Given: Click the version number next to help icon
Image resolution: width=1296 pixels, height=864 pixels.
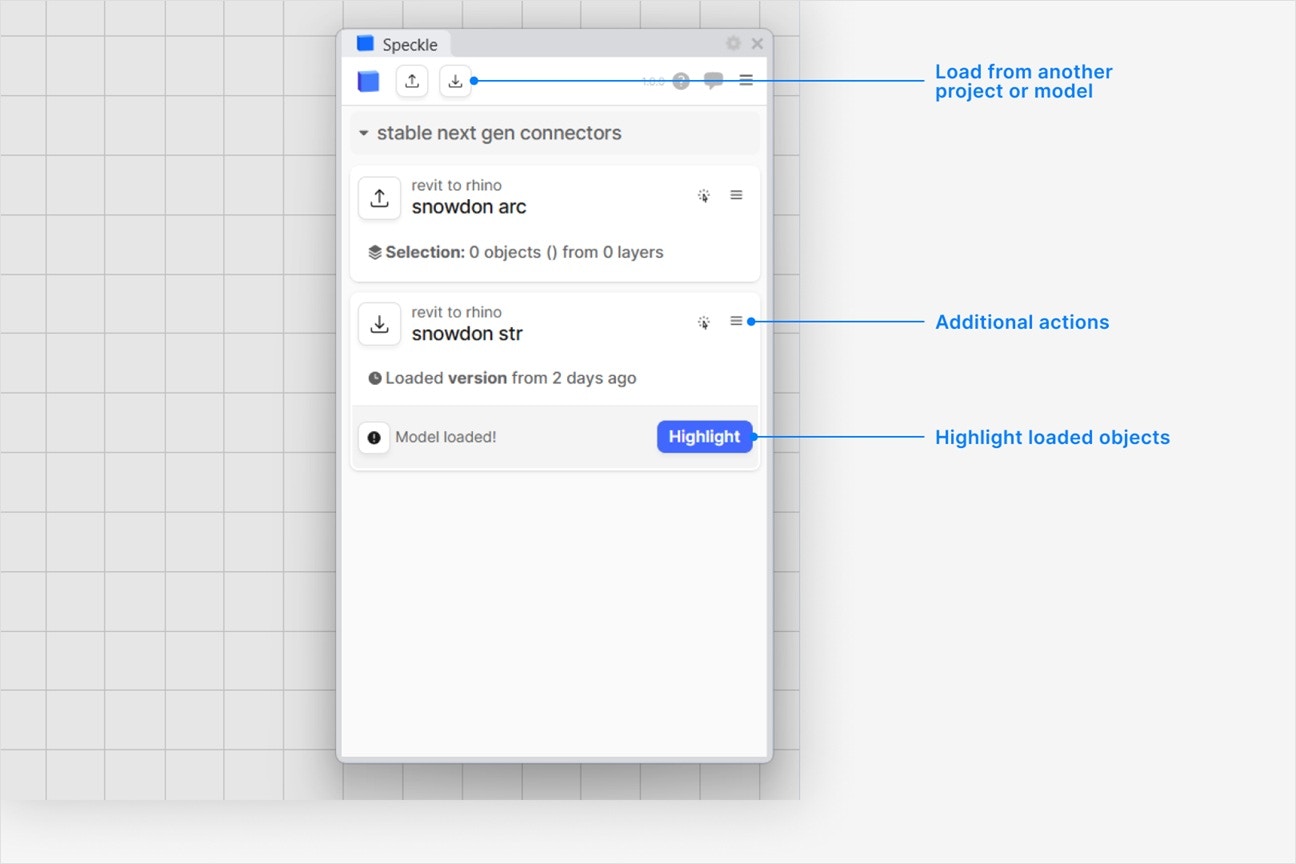Looking at the screenshot, I should (x=653, y=81).
